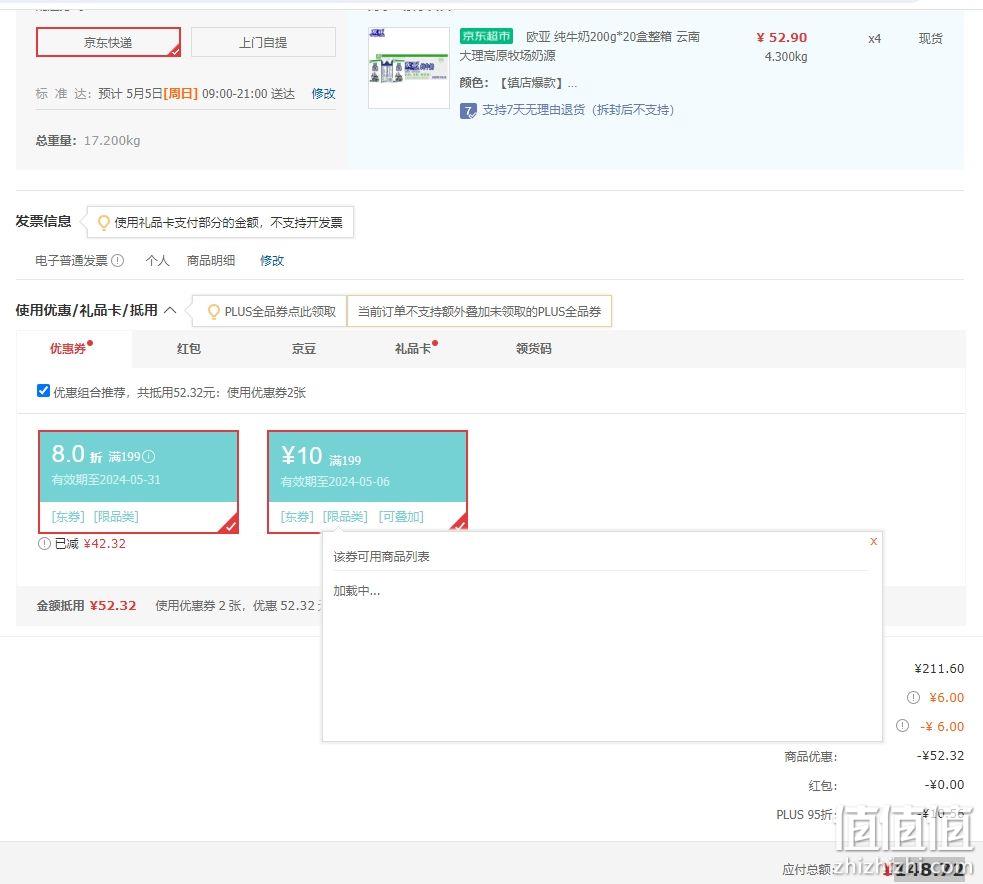Click the info icon beside the -¥ 6.00 amount
The height and width of the screenshot is (884, 983).
tap(902, 725)
